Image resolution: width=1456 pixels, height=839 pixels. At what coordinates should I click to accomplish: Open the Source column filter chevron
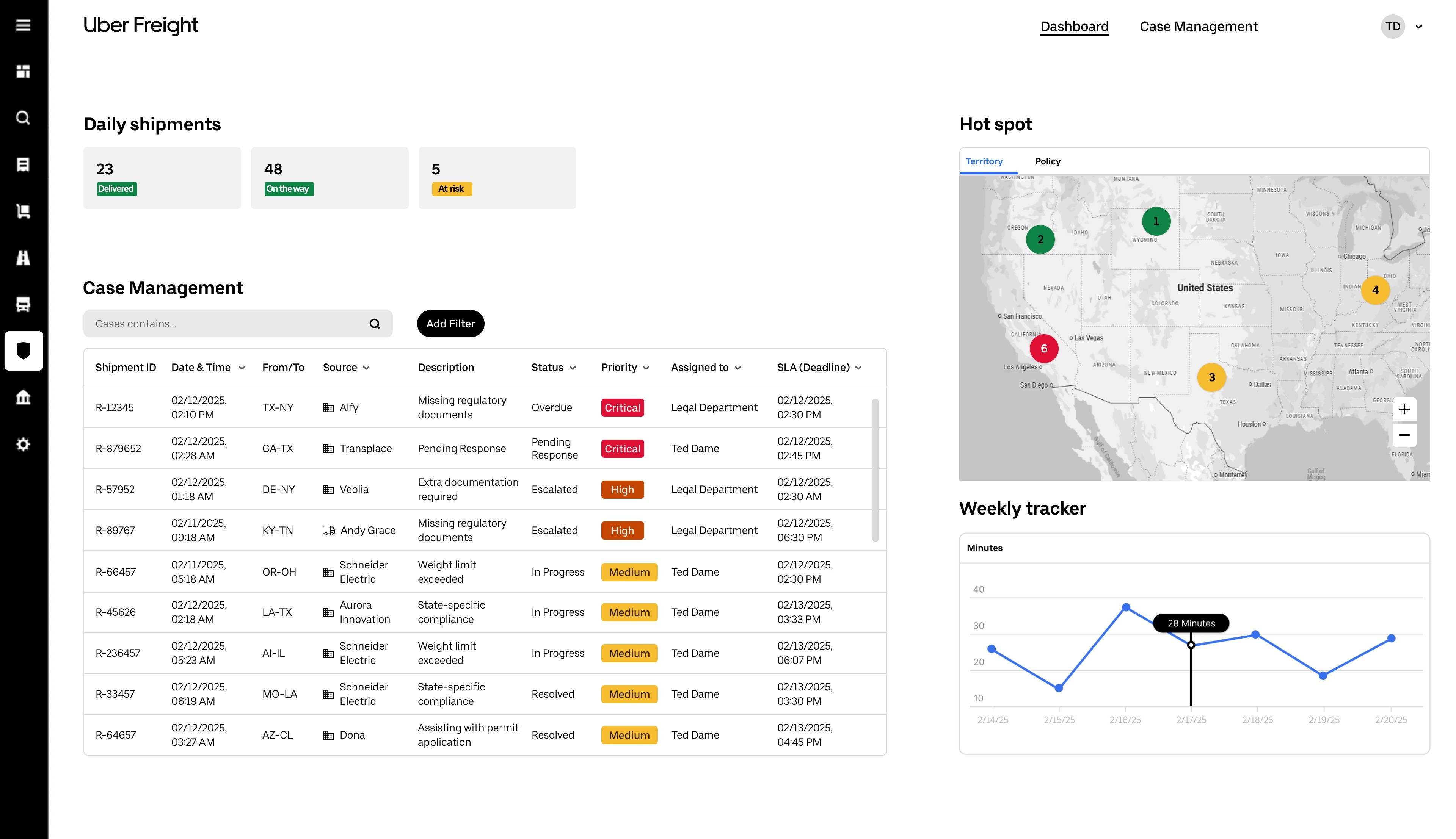click(366, 368)
